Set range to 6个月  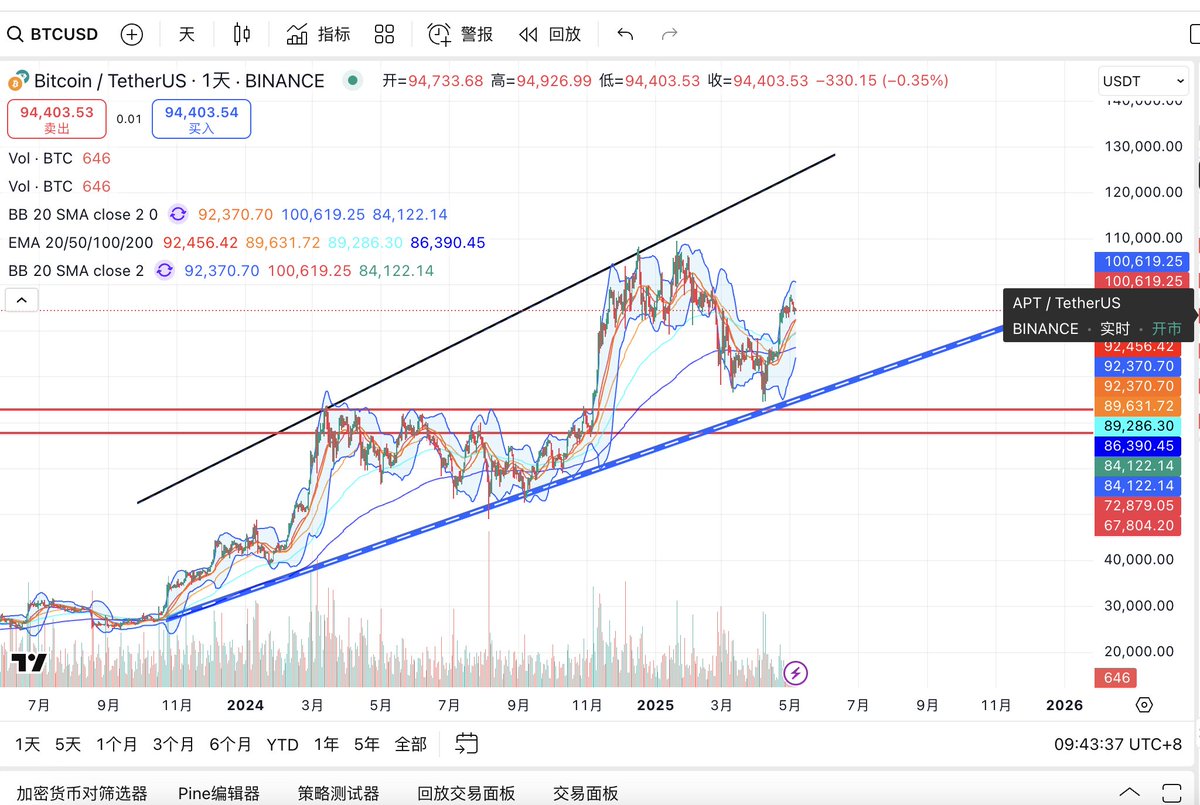click(x=230, y=744)
